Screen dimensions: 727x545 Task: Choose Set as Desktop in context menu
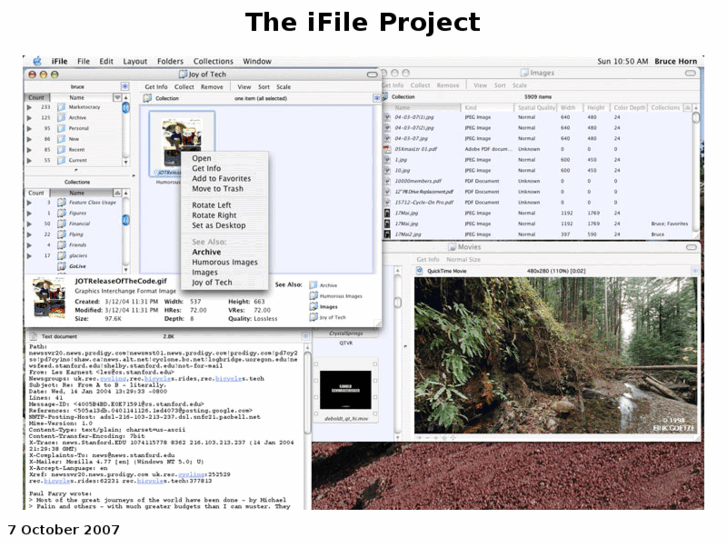[x=219, y=225]
